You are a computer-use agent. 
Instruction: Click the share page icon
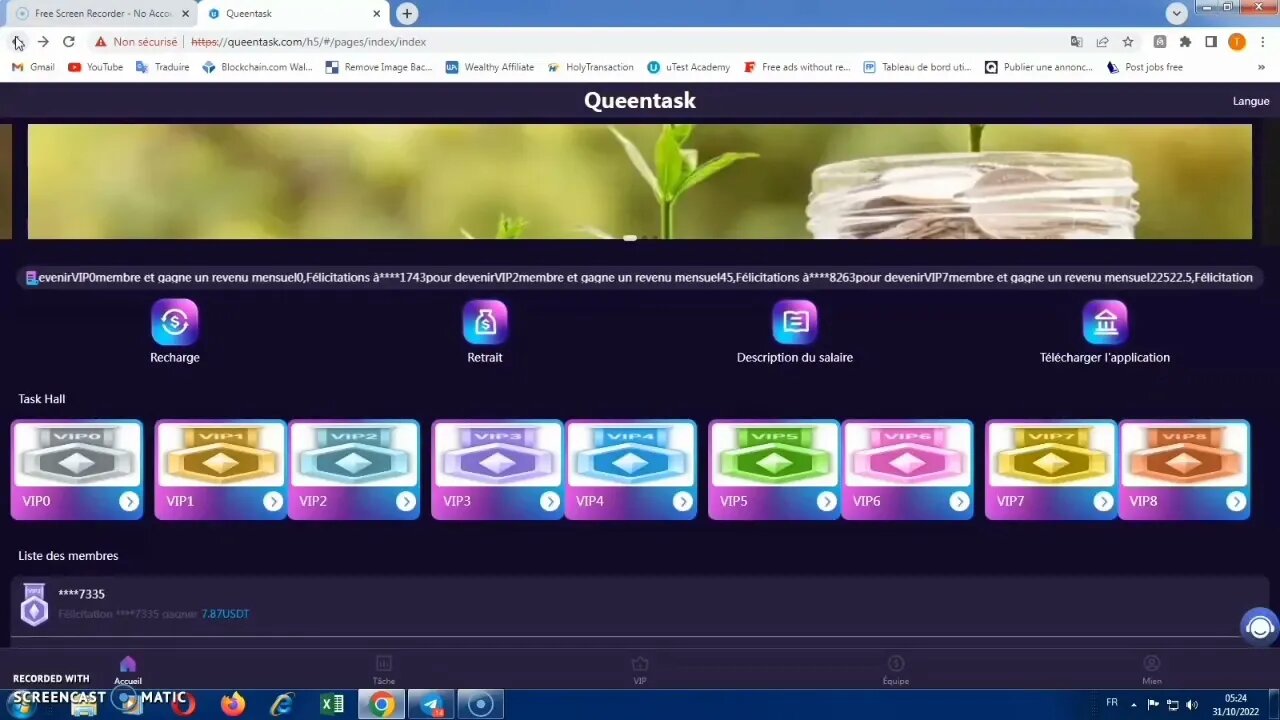click(x=1102, y=42)
